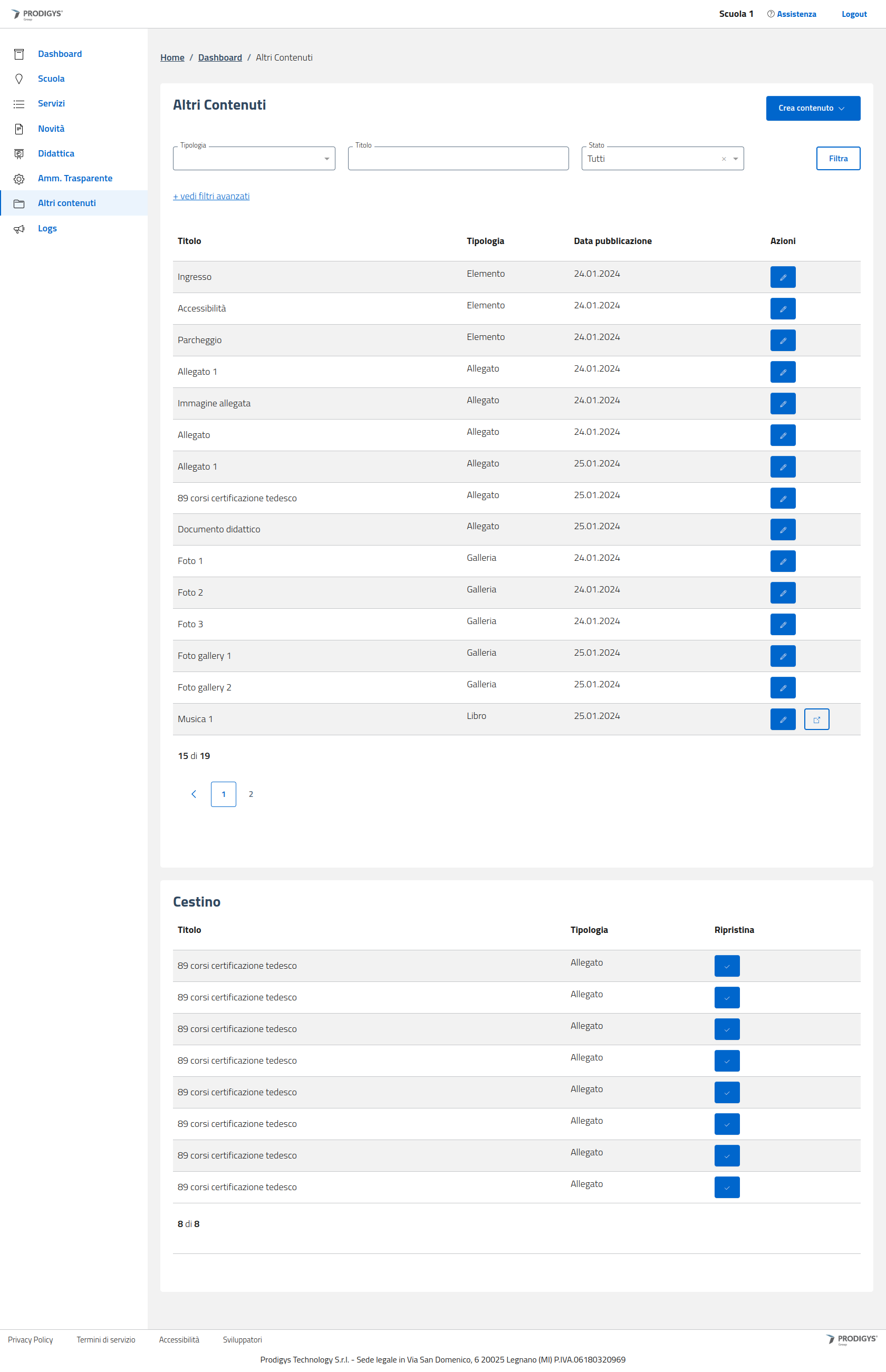Image resolution: width=886 pixels, height=1372 pixels.
Task: Edit the Foto gallery 2 entry
Action: click(783, 688)
